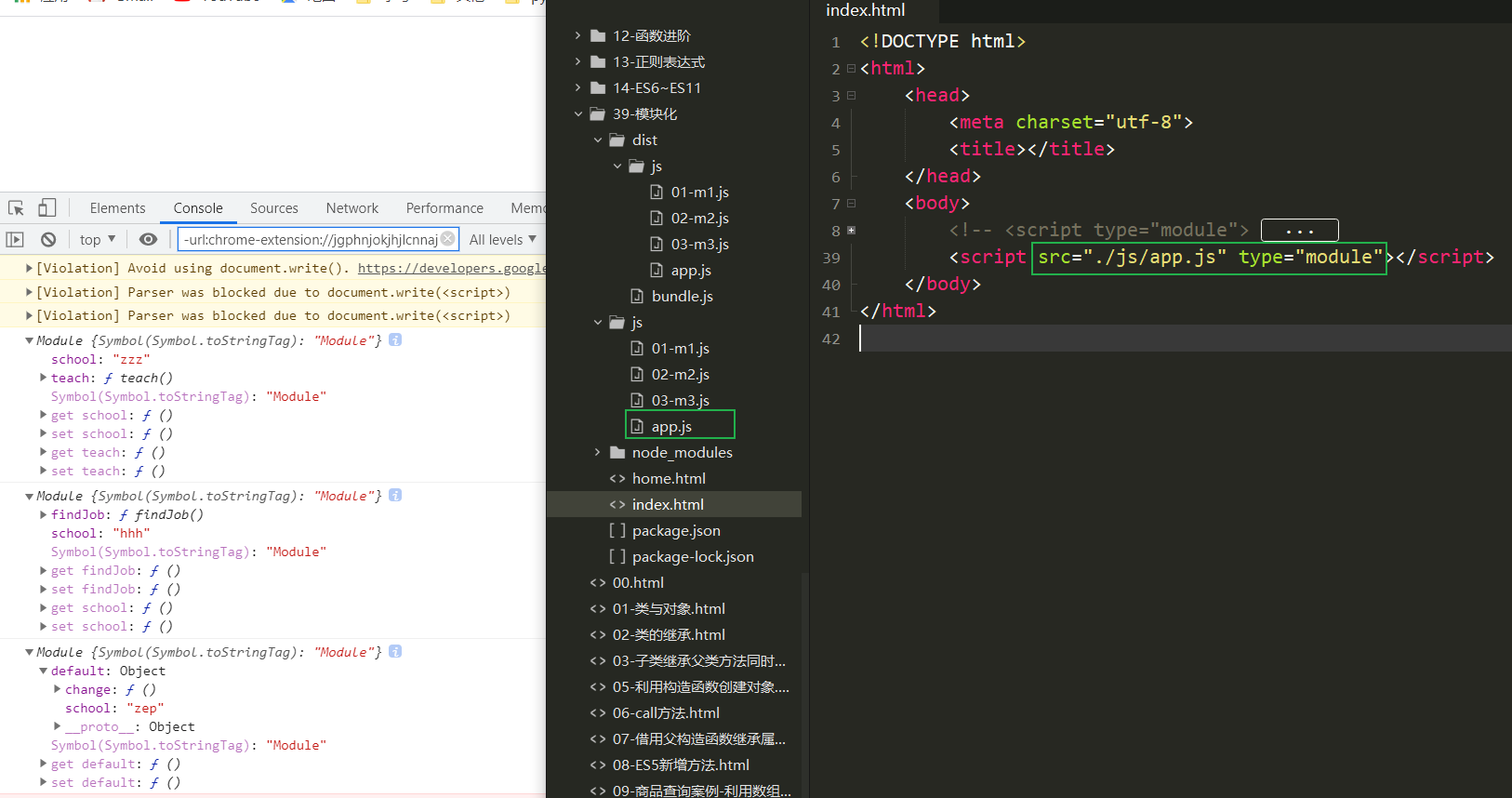The width and height of the screenshot is (1512, 798).
Task: Collapse the head tag fold marker
Action: click(851, 95)
